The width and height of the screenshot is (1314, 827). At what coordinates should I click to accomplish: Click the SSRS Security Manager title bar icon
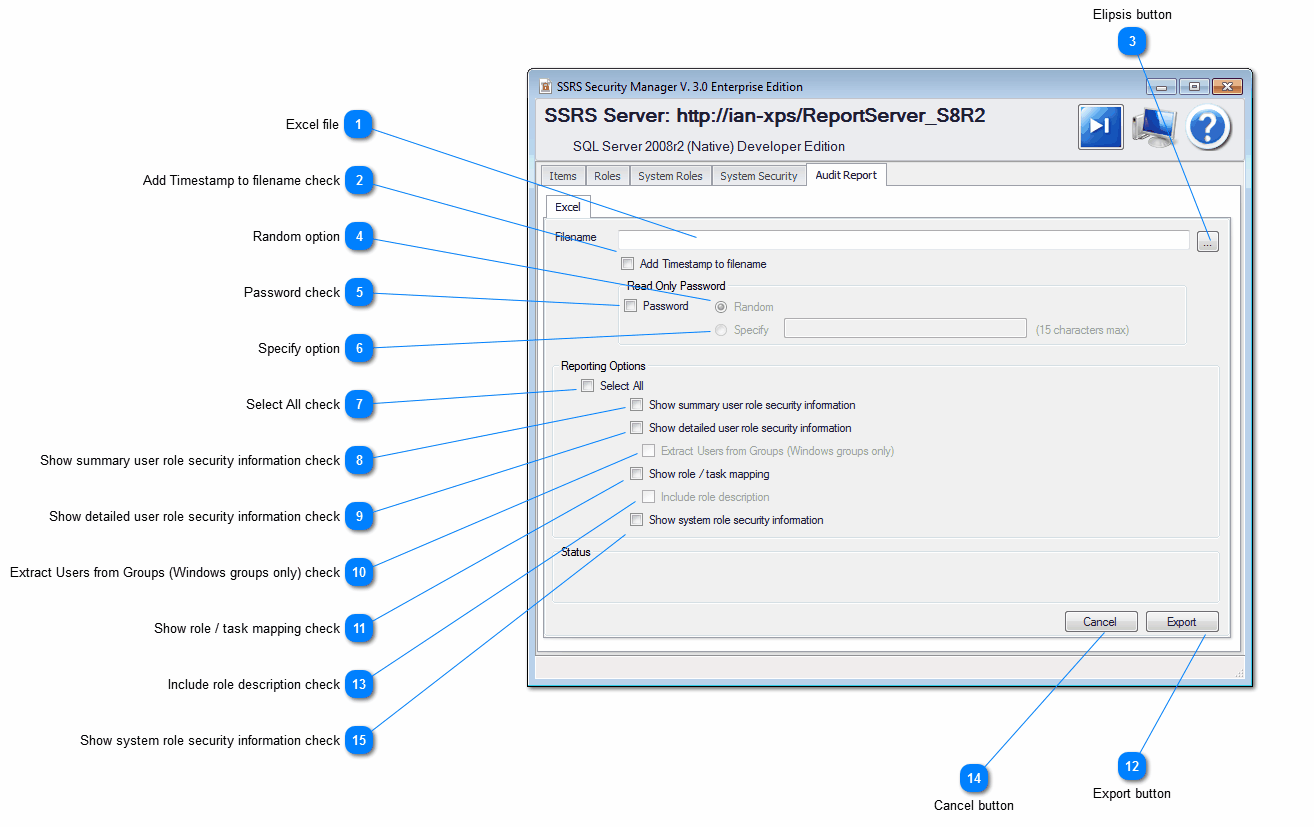click(x=545, y=87)
